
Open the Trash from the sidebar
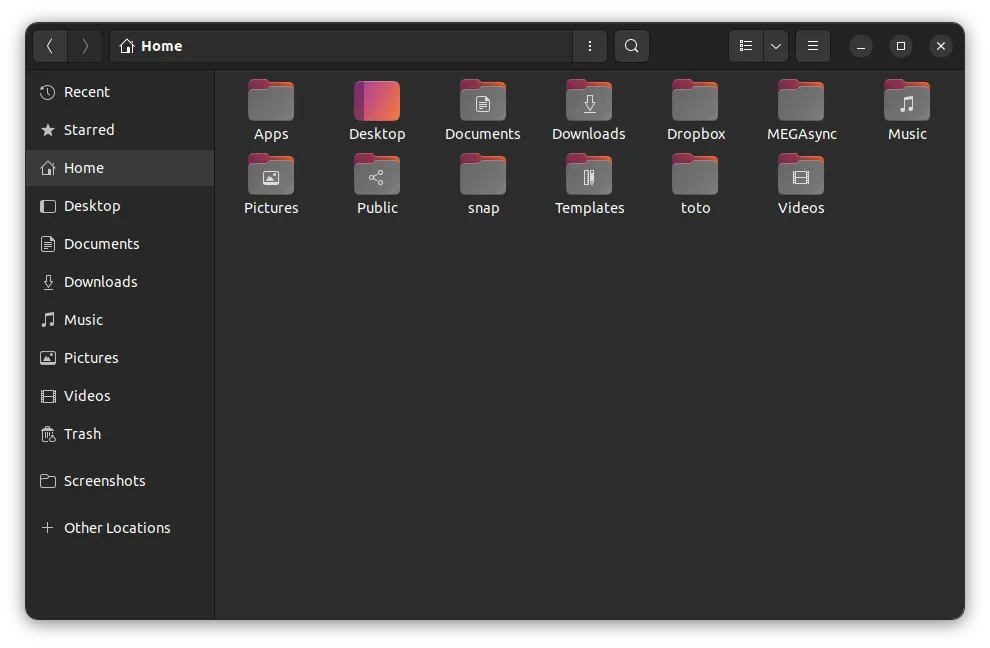pos(82,434)
